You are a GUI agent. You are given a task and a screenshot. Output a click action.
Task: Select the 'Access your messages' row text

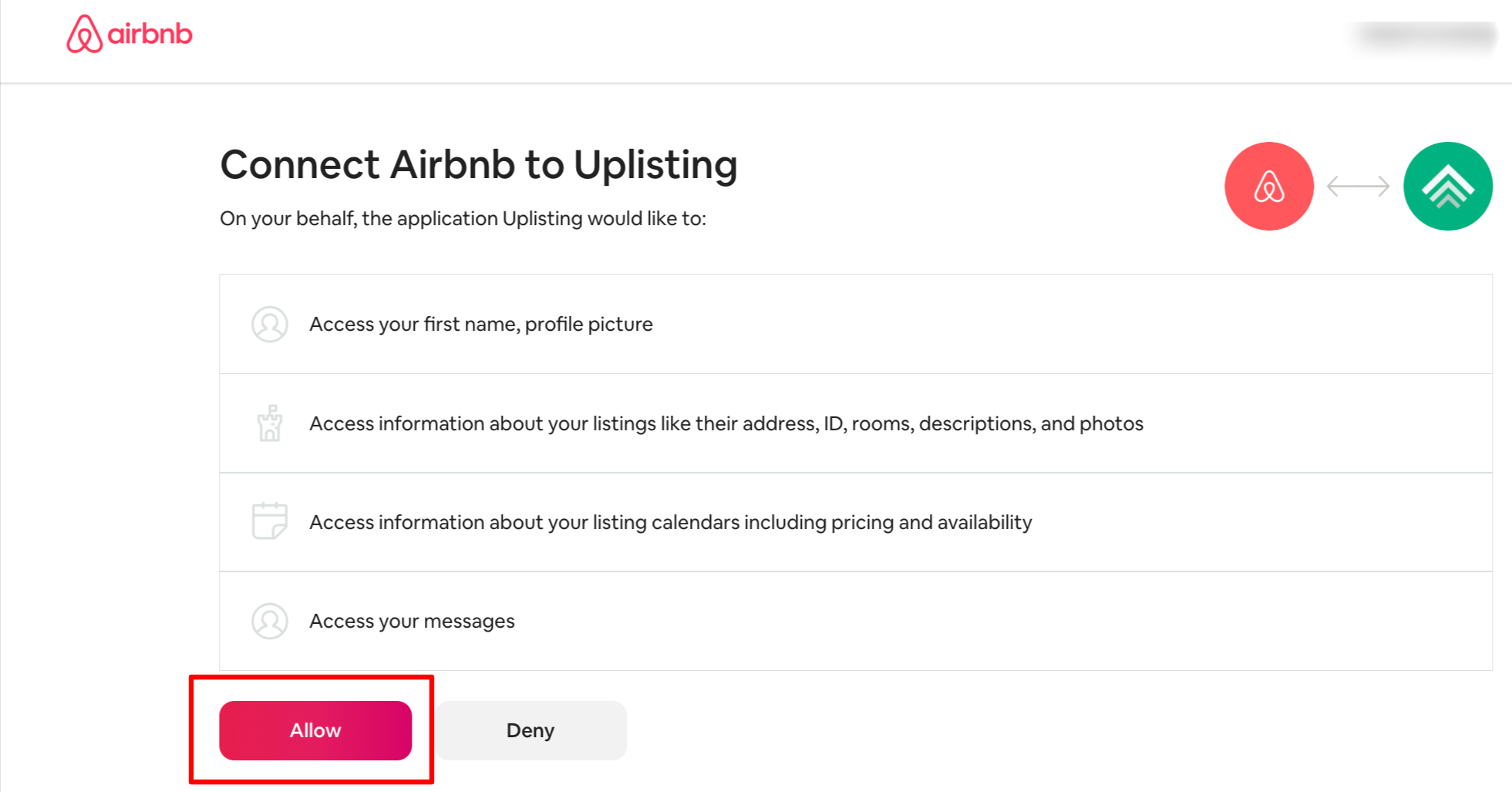click(412, 621)
